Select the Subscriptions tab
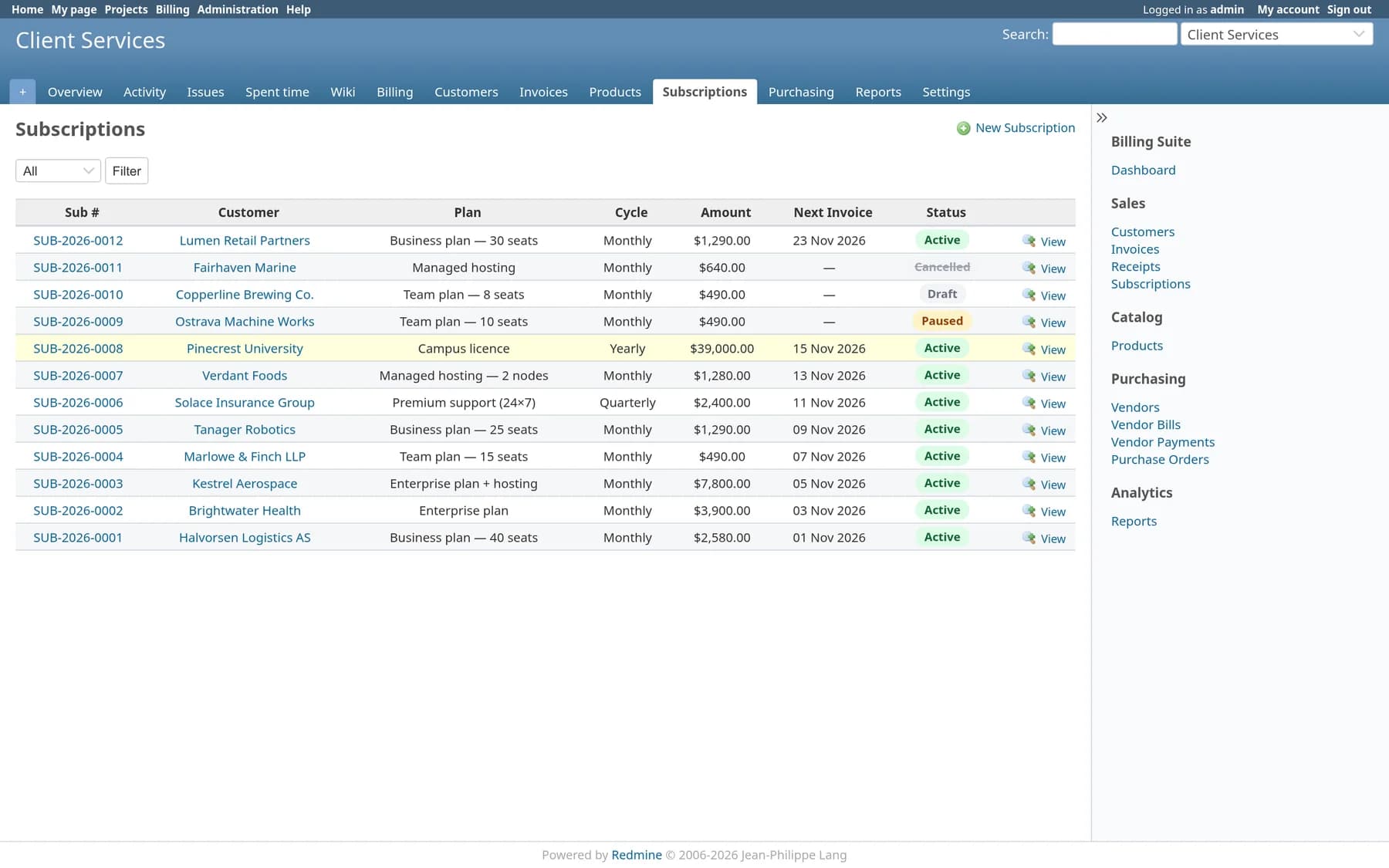Screen dimensions: 1389x868 [x=705, y=92]
